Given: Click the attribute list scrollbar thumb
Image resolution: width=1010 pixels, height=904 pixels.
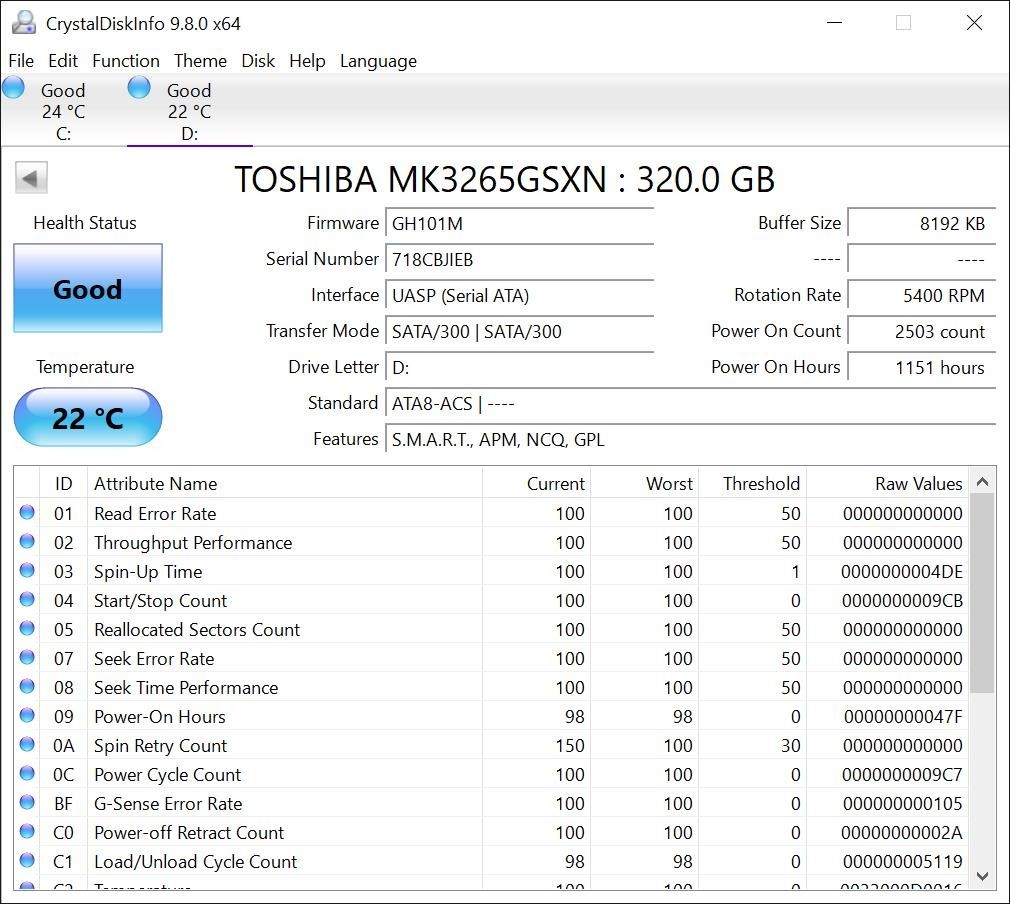Looking at the screenshot, I should pyautogui.click(x=982, y=593).
